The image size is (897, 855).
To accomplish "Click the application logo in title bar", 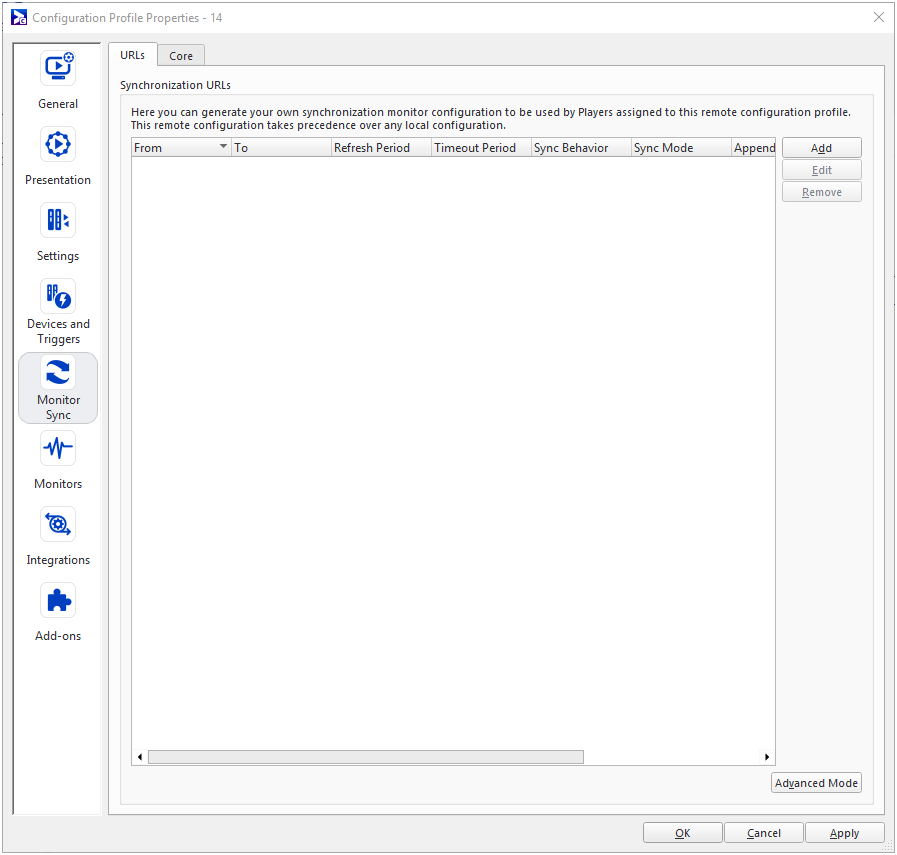I will [18, 17].
